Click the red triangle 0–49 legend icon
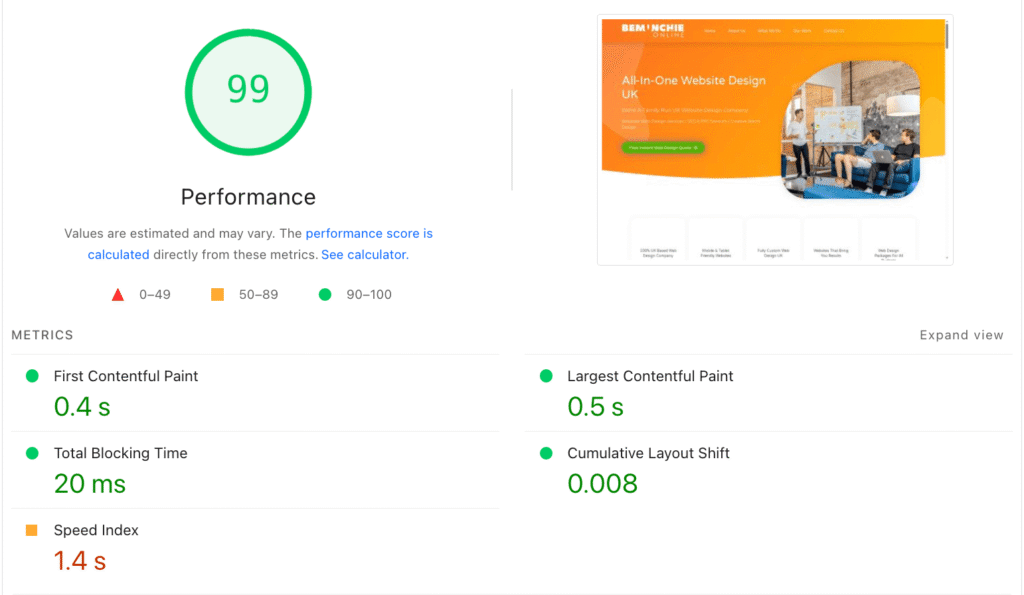1024x595 pixels. click(x=118, y=295)
